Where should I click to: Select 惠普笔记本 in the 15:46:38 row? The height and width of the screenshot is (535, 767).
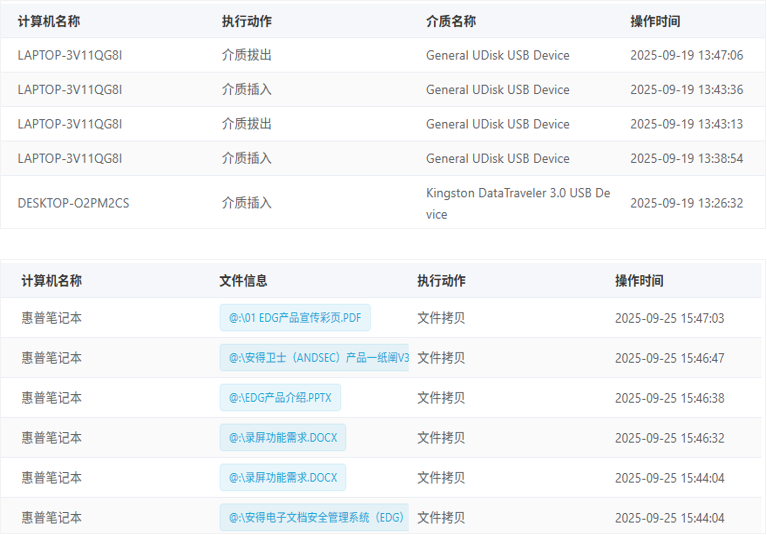52,398
